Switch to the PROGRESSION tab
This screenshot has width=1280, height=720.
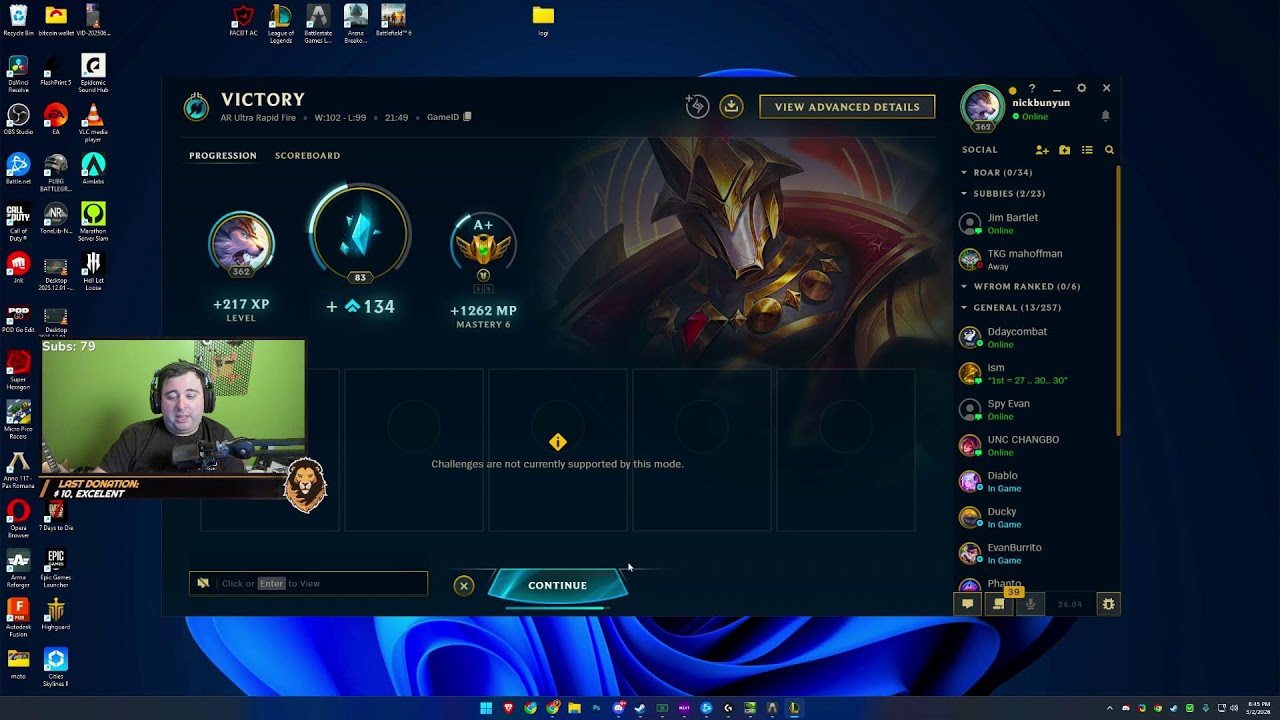coord(223,156)
